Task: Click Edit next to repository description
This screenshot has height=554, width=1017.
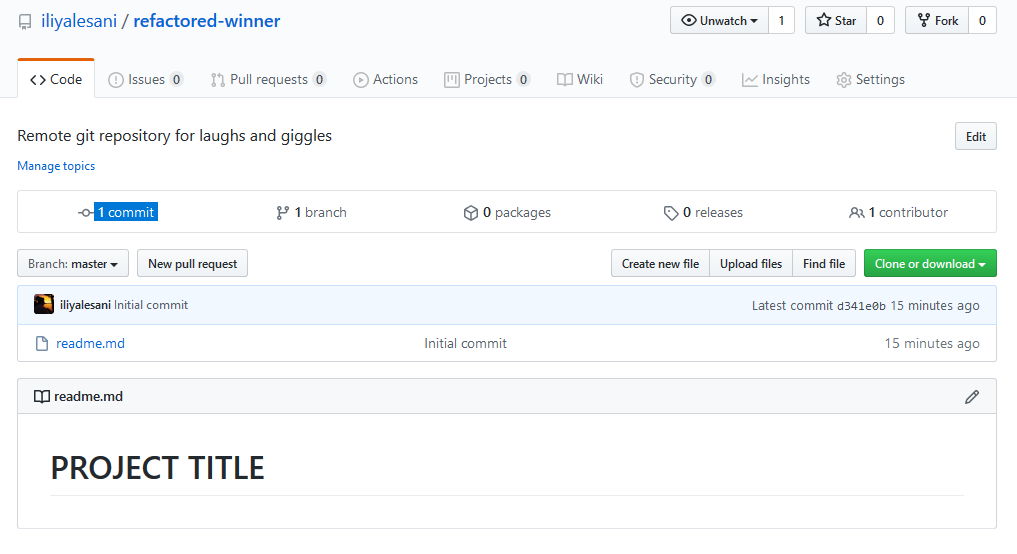Action: pyautogui.click(x=975, y=136)
